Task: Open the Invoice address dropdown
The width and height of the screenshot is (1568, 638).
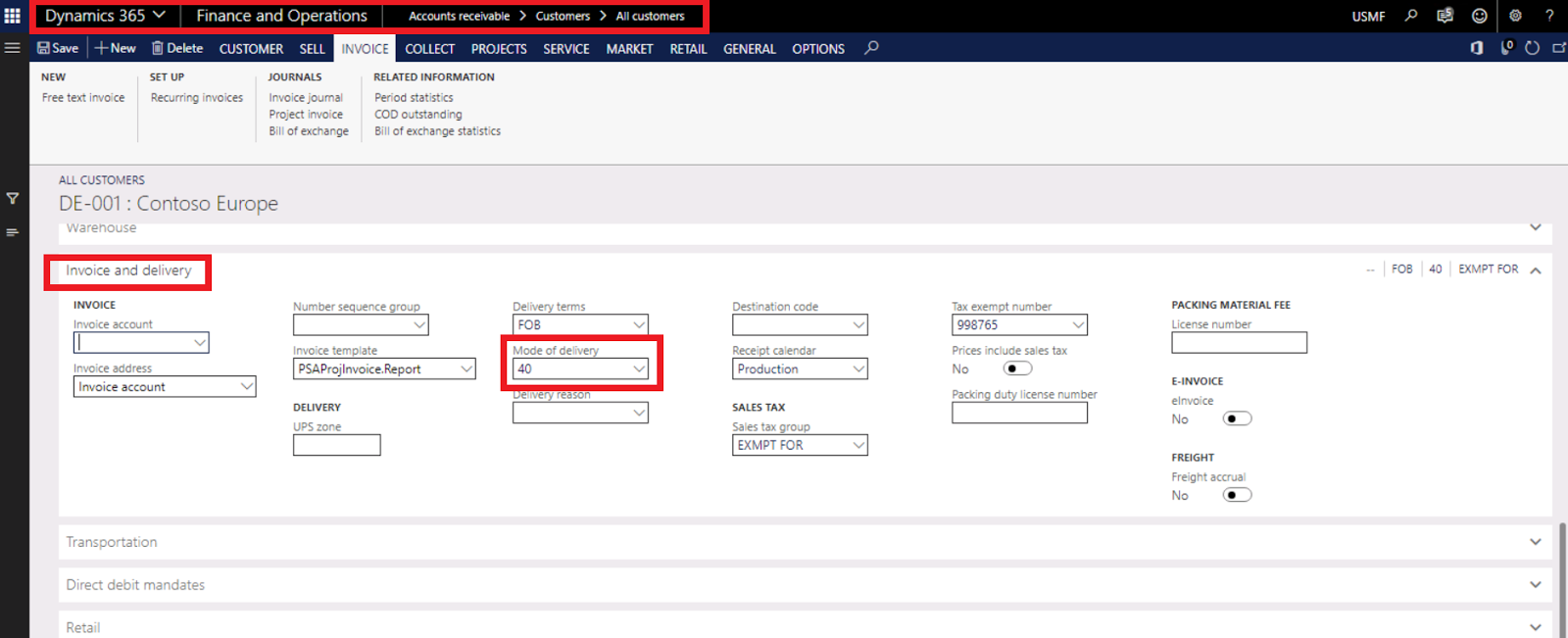Action: pos(247,386)
